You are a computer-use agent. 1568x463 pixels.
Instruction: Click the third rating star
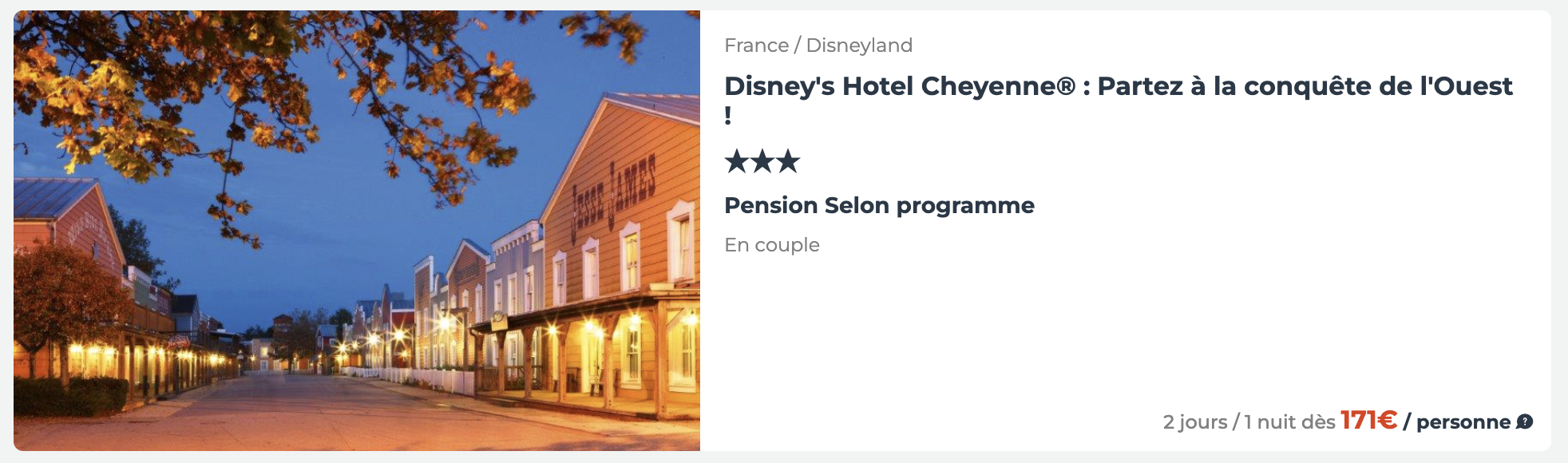tap(788, 161)
